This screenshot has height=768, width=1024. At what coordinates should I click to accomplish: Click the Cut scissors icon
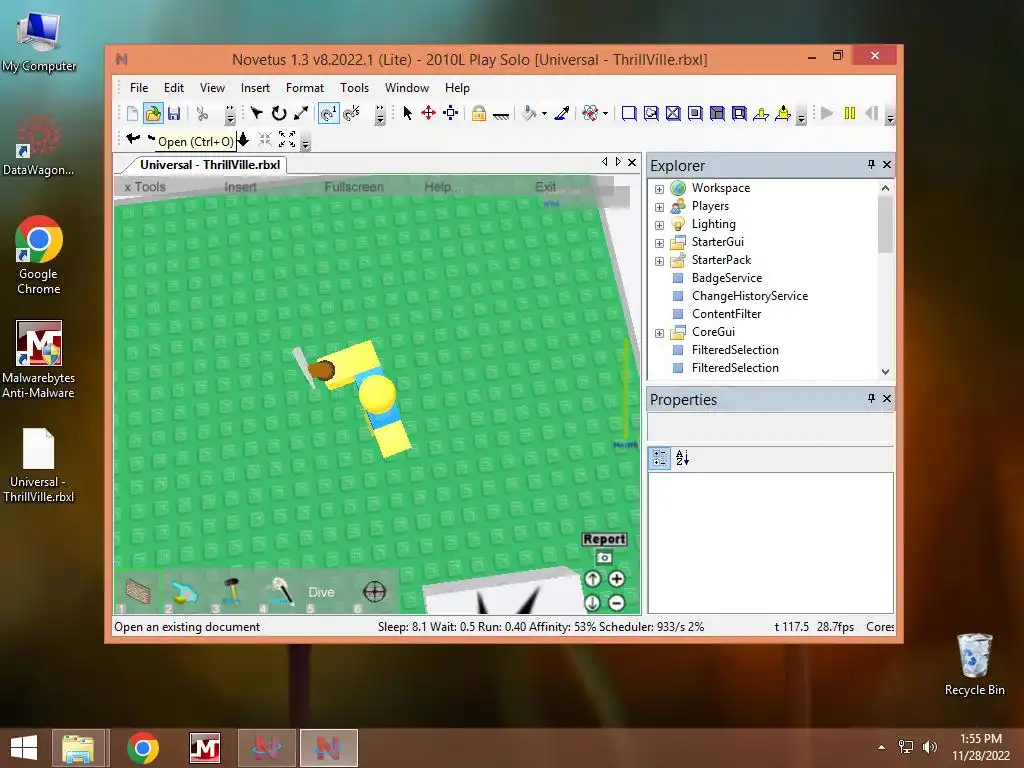(202, 114)
